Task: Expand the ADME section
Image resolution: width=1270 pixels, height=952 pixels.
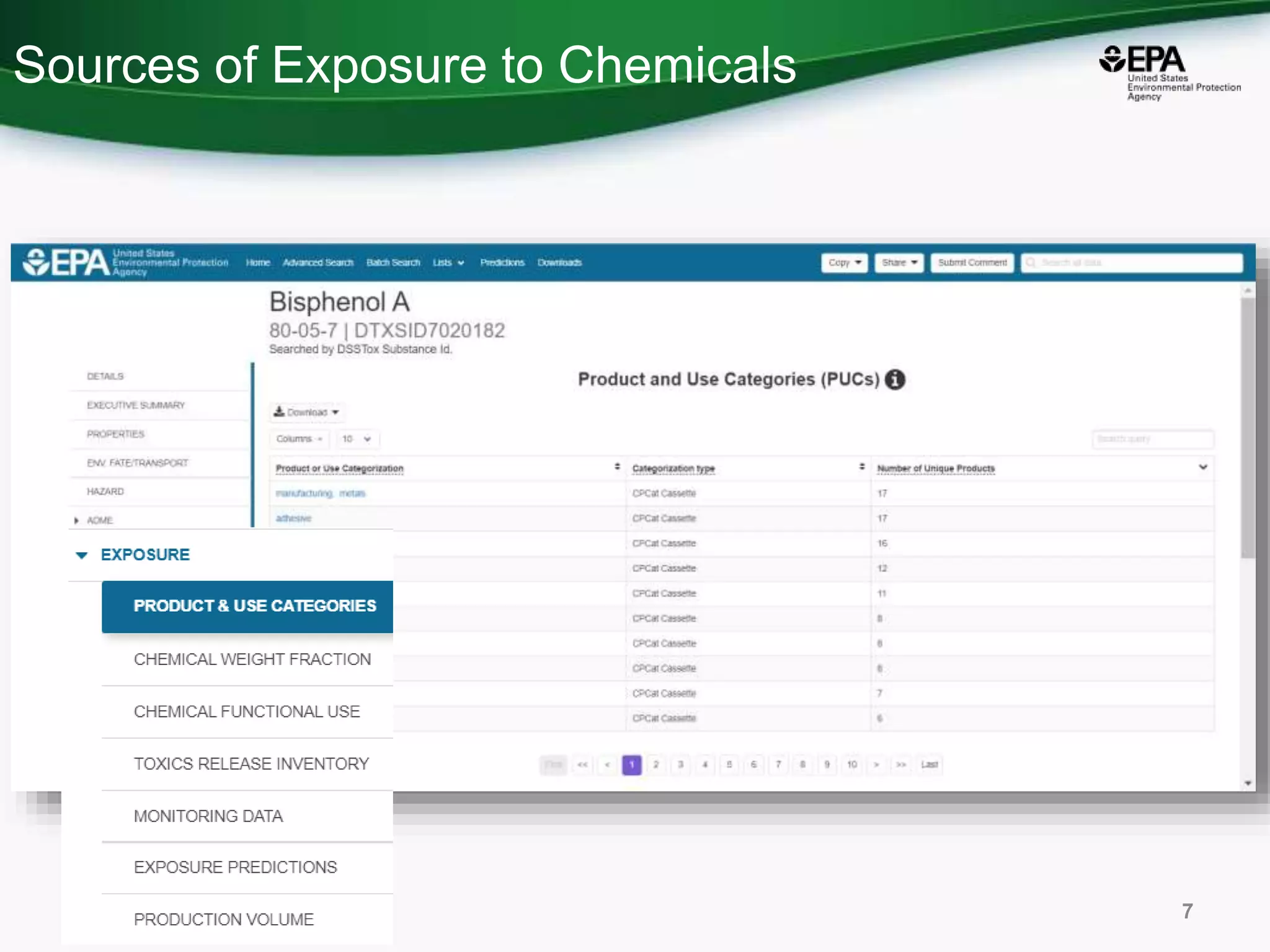Action: coord(76,521)
